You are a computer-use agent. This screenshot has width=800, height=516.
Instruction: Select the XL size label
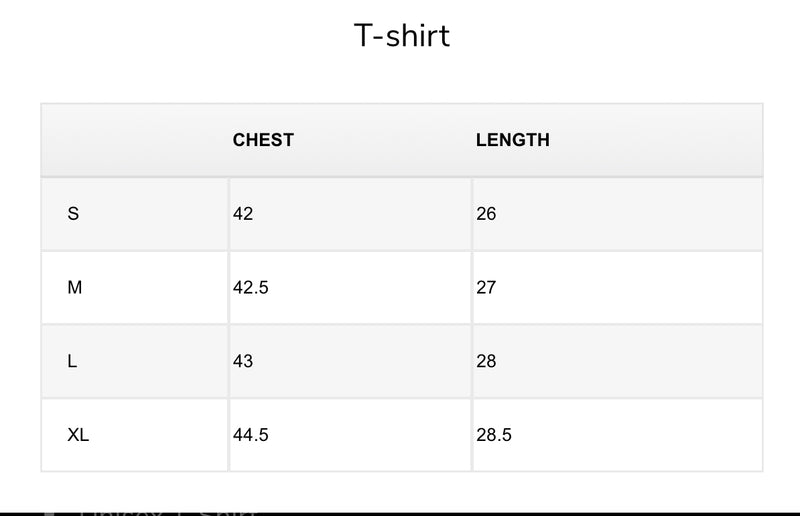tap(78, 435)
